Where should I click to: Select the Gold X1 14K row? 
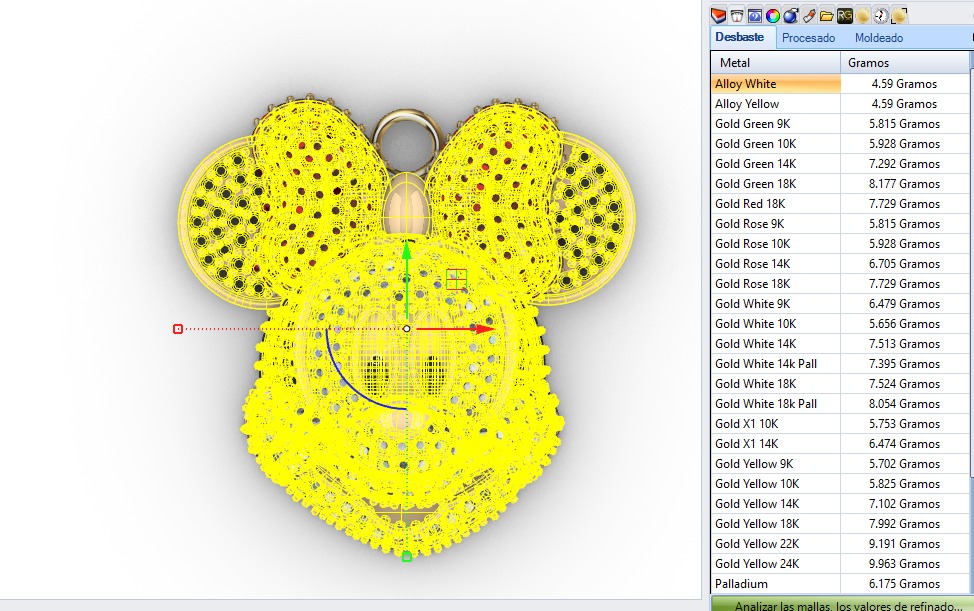840,443
